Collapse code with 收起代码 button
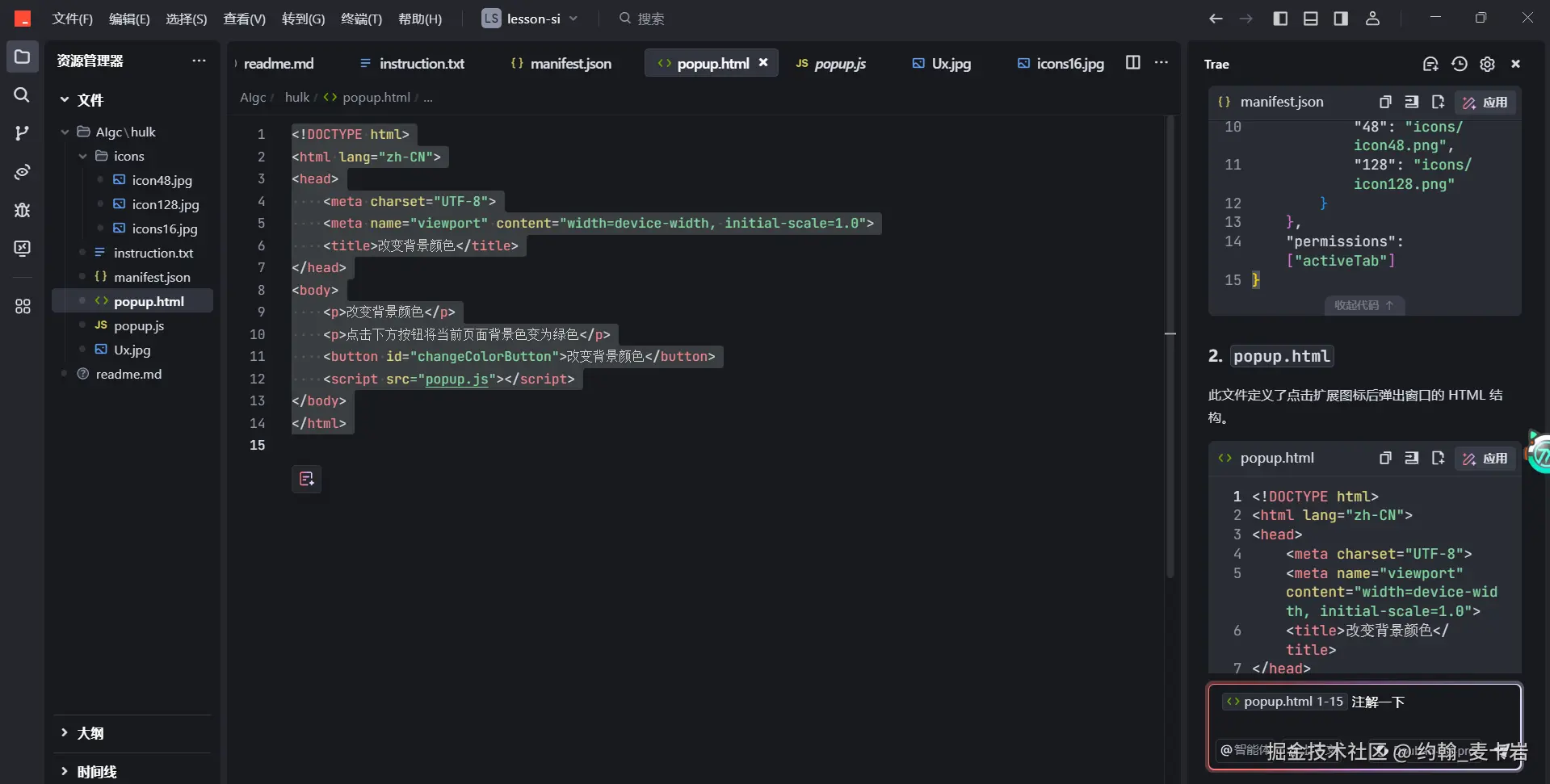This screenshot has height=784, width=1550. 1364,305
